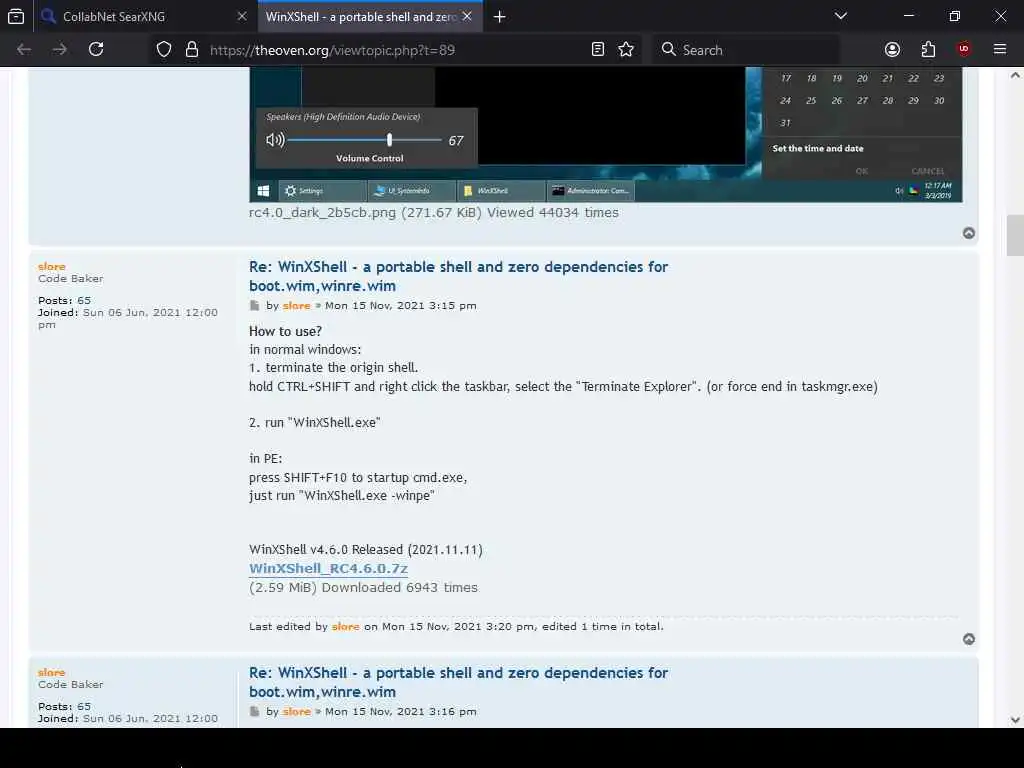Open a new browser tab
The width and height of the screenshot is (1024, 768).
tap(500, 17)
